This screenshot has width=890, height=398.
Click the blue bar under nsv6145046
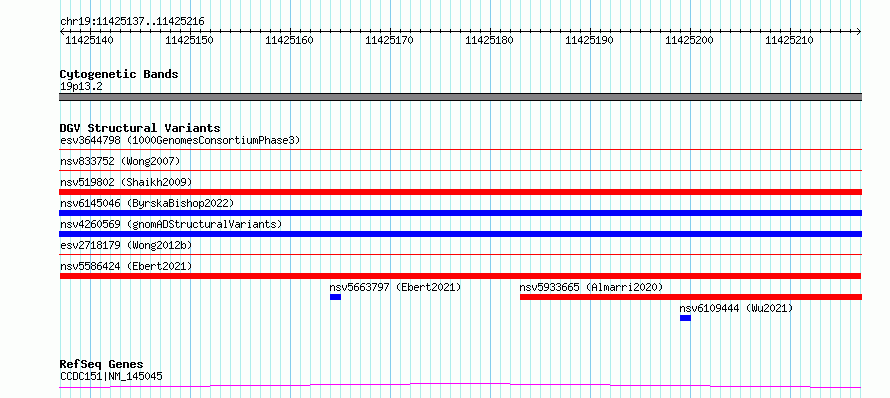point(460,213)
